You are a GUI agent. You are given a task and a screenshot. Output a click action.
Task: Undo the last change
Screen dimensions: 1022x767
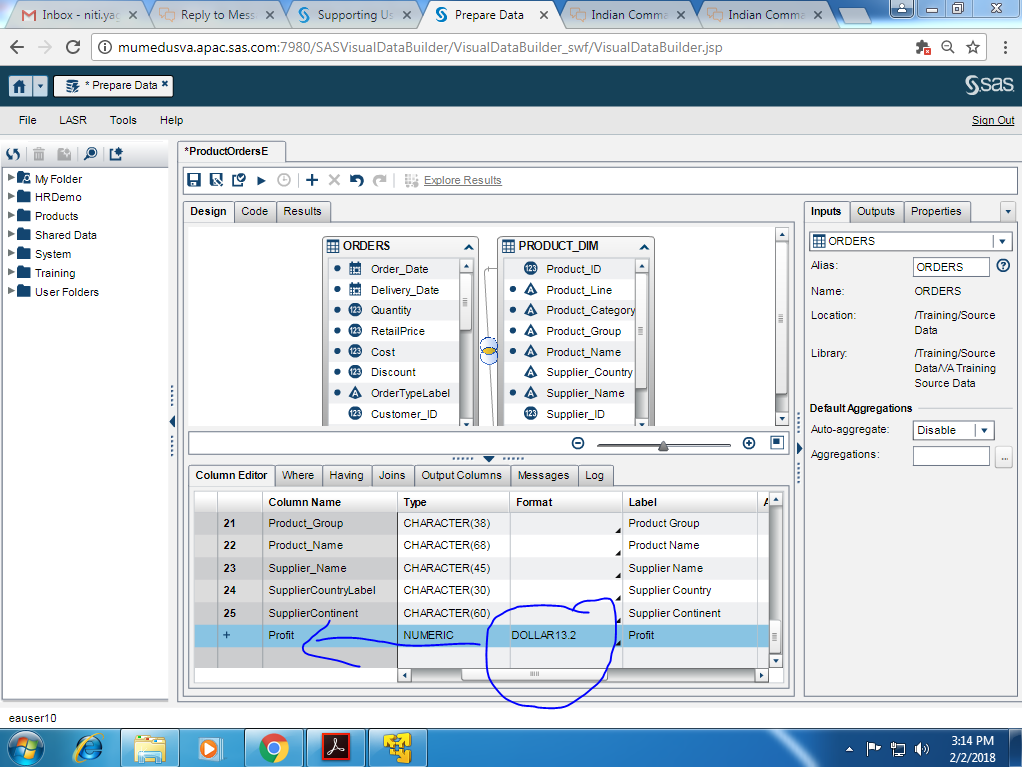[x=355, y=180]
